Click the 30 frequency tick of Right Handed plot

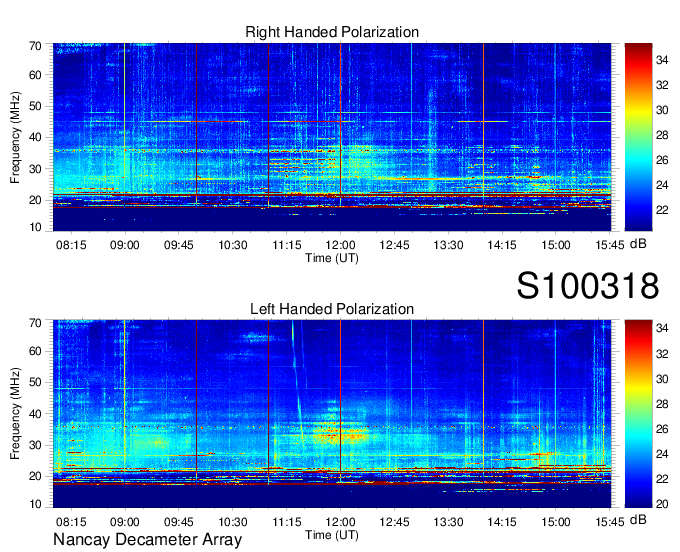click(35, 169)
